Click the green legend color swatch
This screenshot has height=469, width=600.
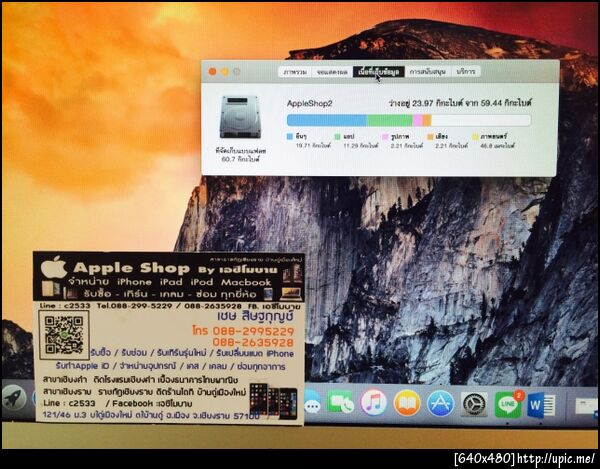pos(338,136)
